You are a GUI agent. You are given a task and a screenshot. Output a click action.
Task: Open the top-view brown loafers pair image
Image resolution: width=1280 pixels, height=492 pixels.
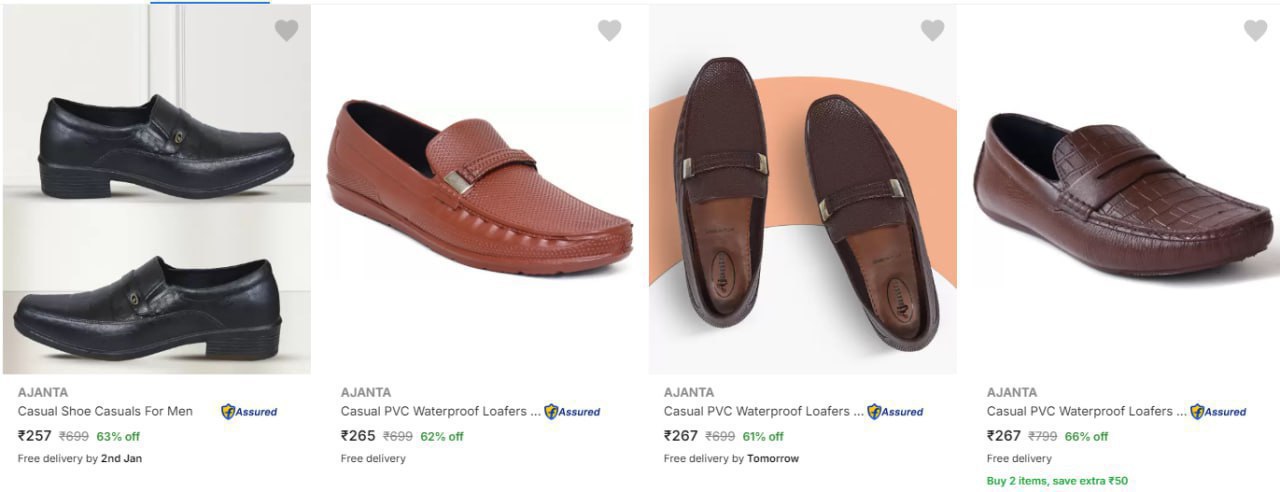[803, 190]
